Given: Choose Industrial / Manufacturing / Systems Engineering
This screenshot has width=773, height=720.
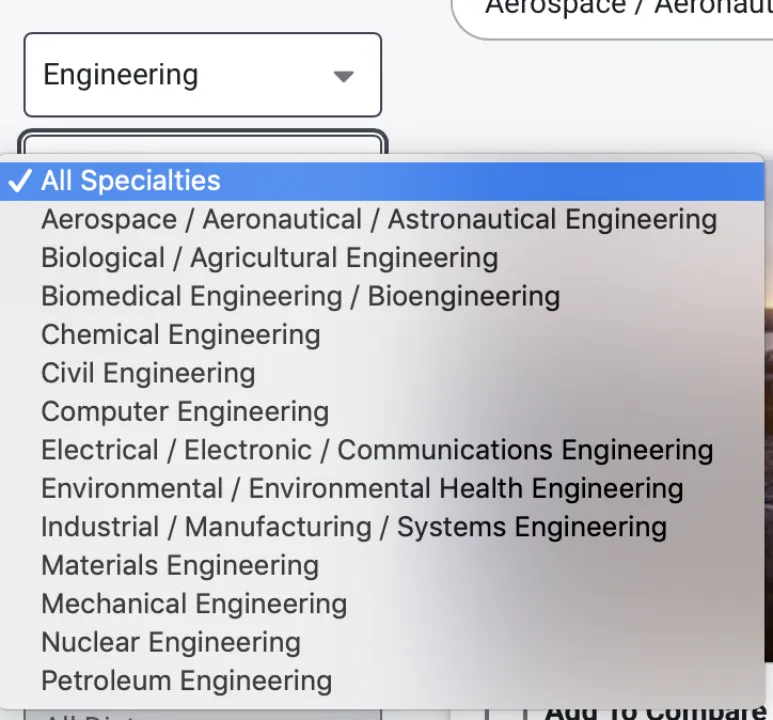Looking at the screenshot, I should click(x=382, y=527).
